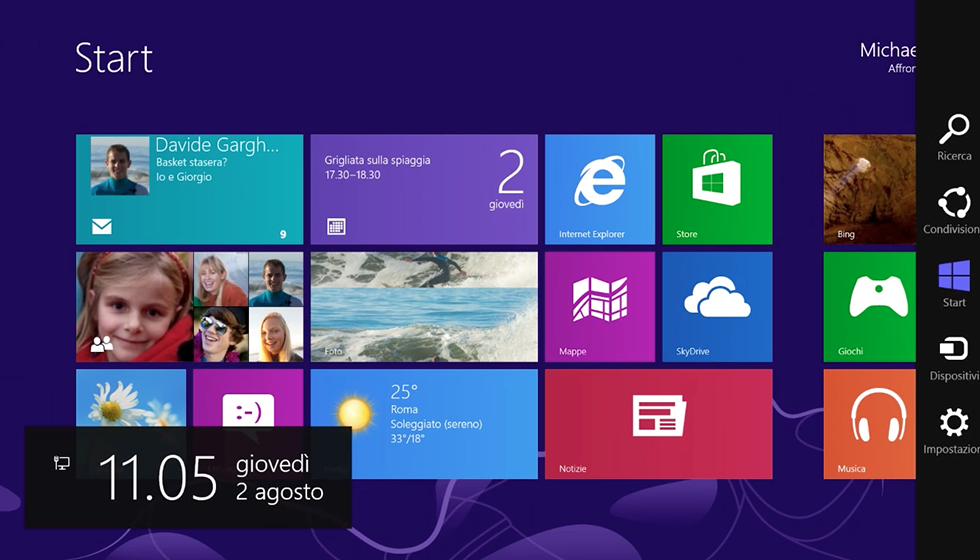The width and height of the screenshot is (980, 560).
Task: Open the Notizie news tile
Action: click(658, 423)
